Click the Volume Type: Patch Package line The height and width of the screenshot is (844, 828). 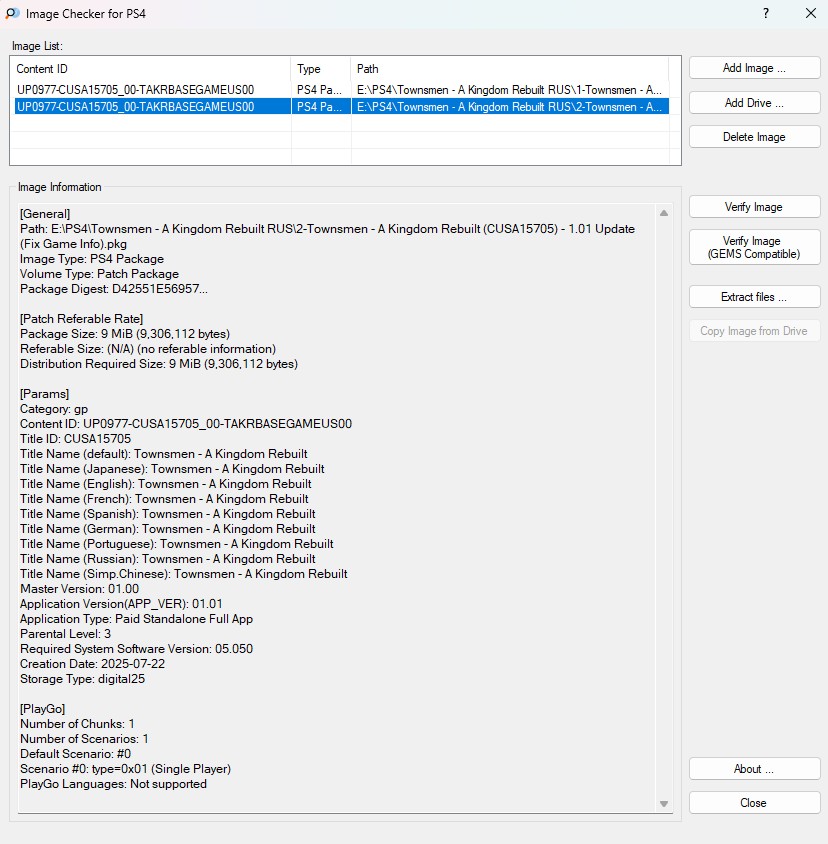pos(100,274)
